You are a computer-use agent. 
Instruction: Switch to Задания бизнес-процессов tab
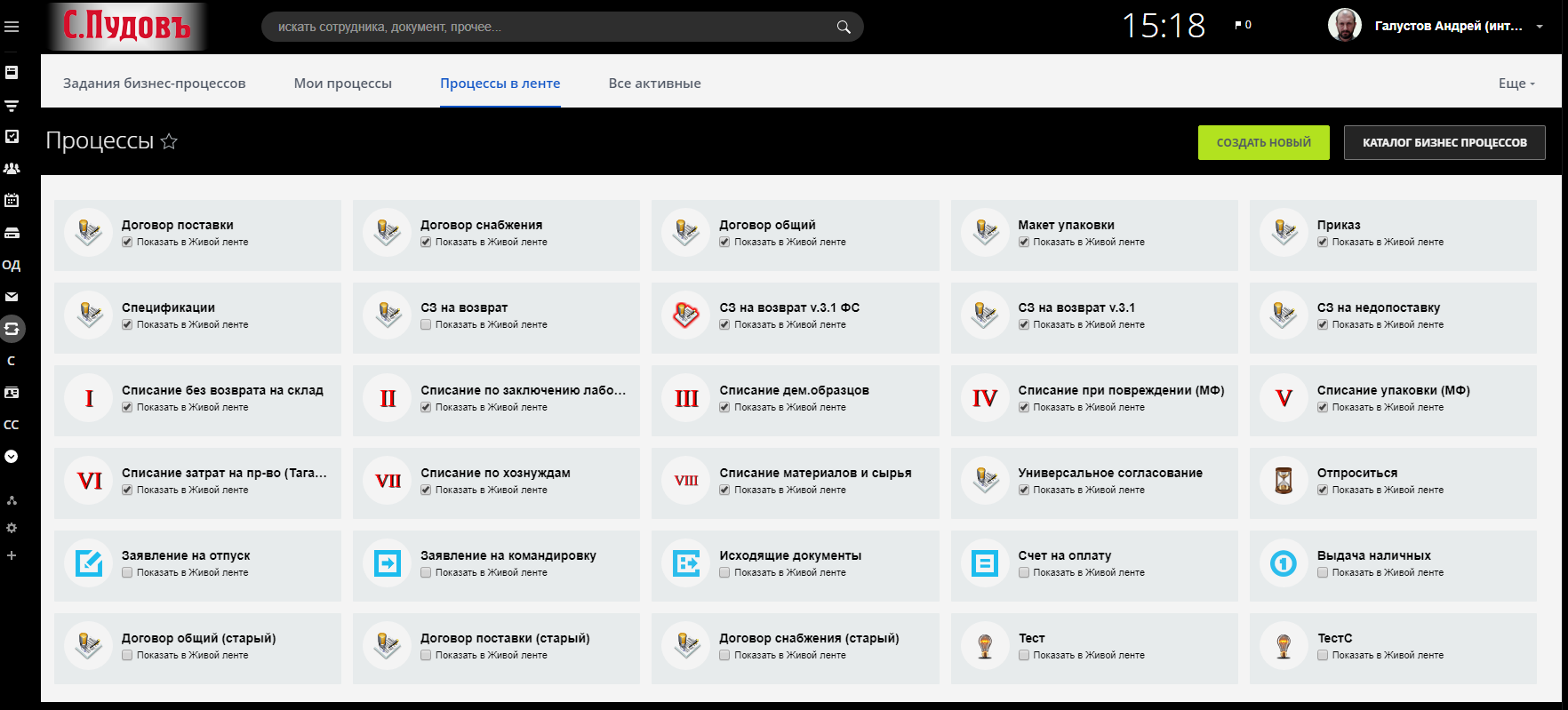155,84
